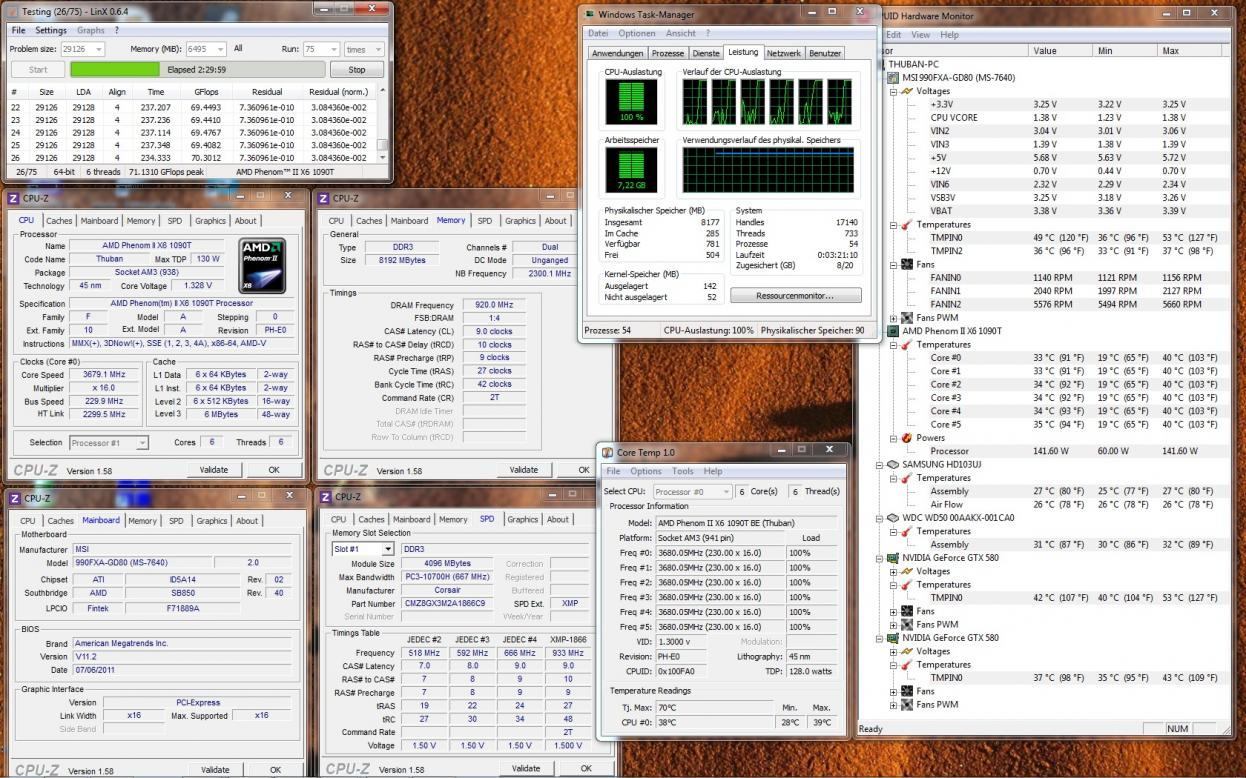
Task: Click Validate in the CPU-Z SPD window
Action: [525, 769]
